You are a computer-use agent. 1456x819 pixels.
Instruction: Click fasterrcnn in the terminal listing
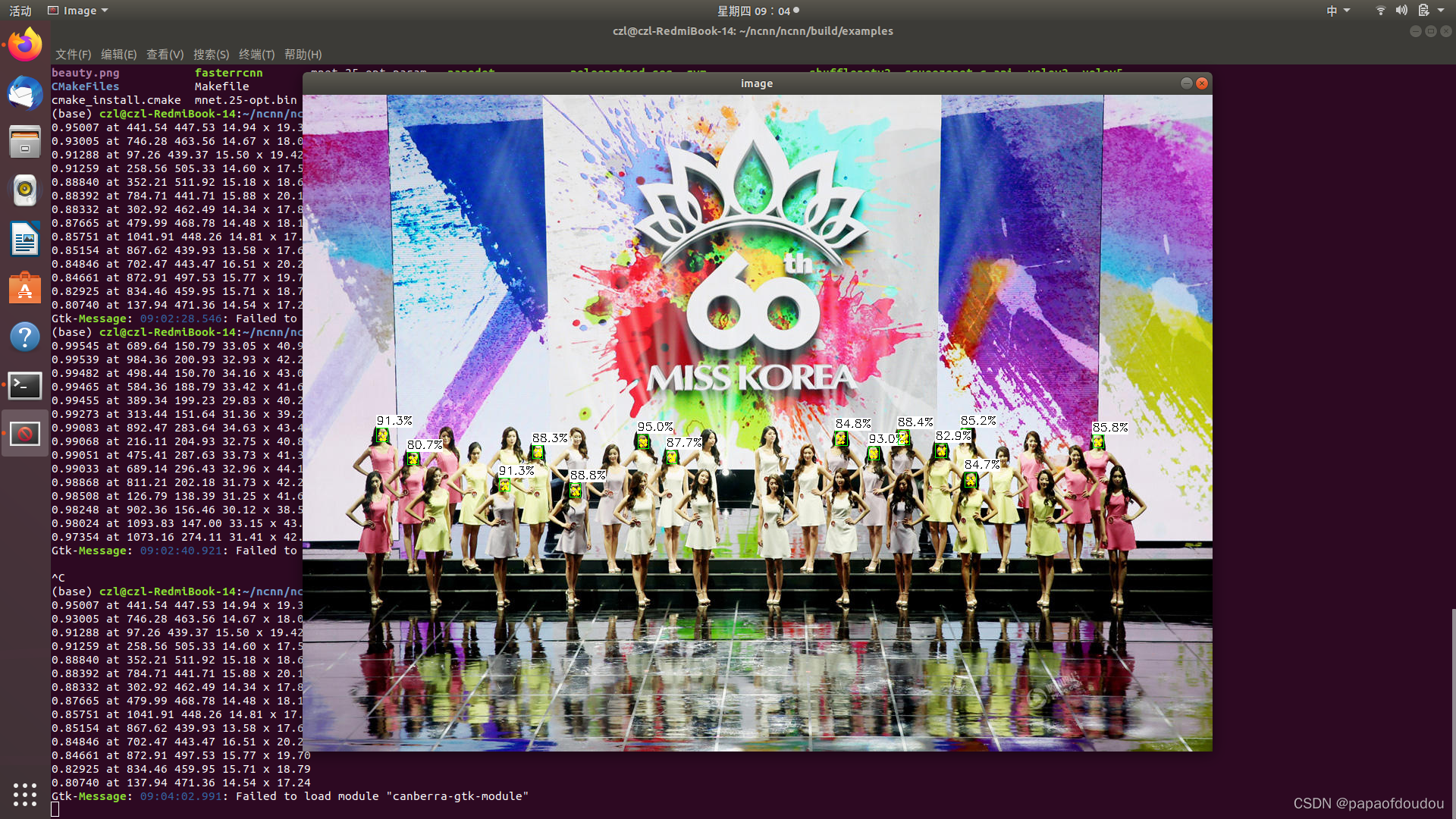pyautogui.click(x=229, y=73)
